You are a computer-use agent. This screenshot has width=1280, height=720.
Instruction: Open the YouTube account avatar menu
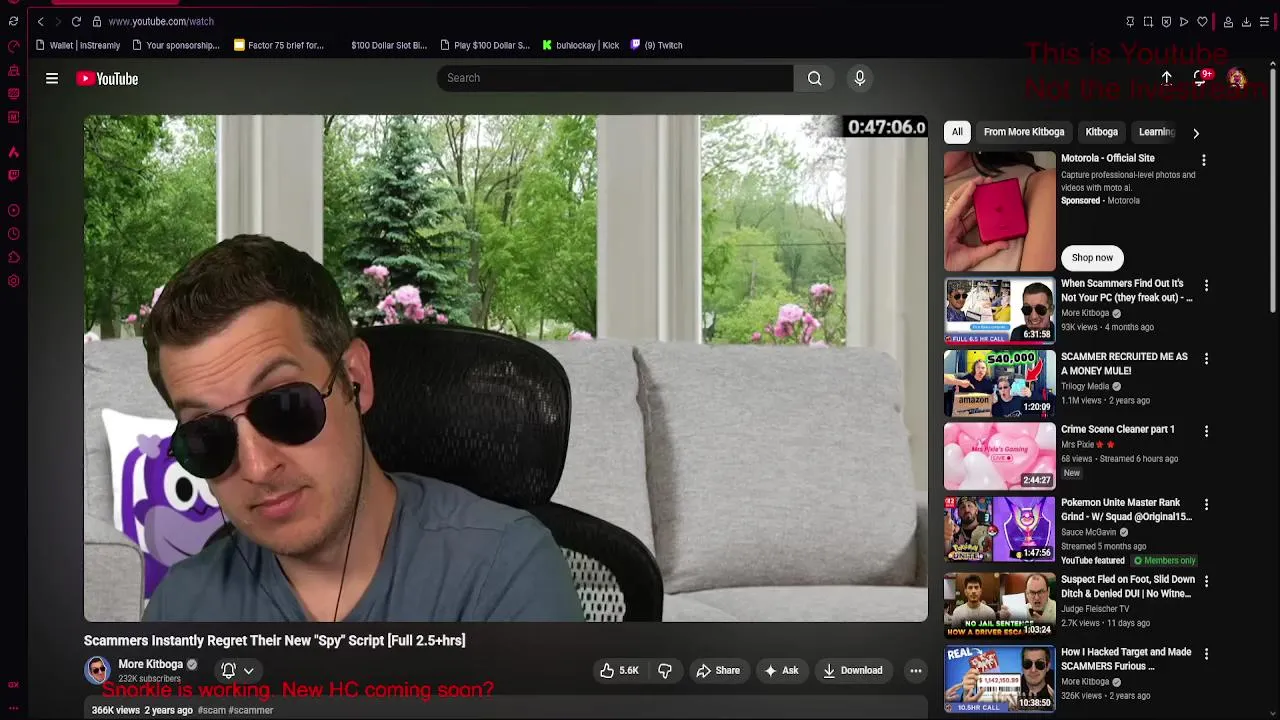(x=1237, y=79)
